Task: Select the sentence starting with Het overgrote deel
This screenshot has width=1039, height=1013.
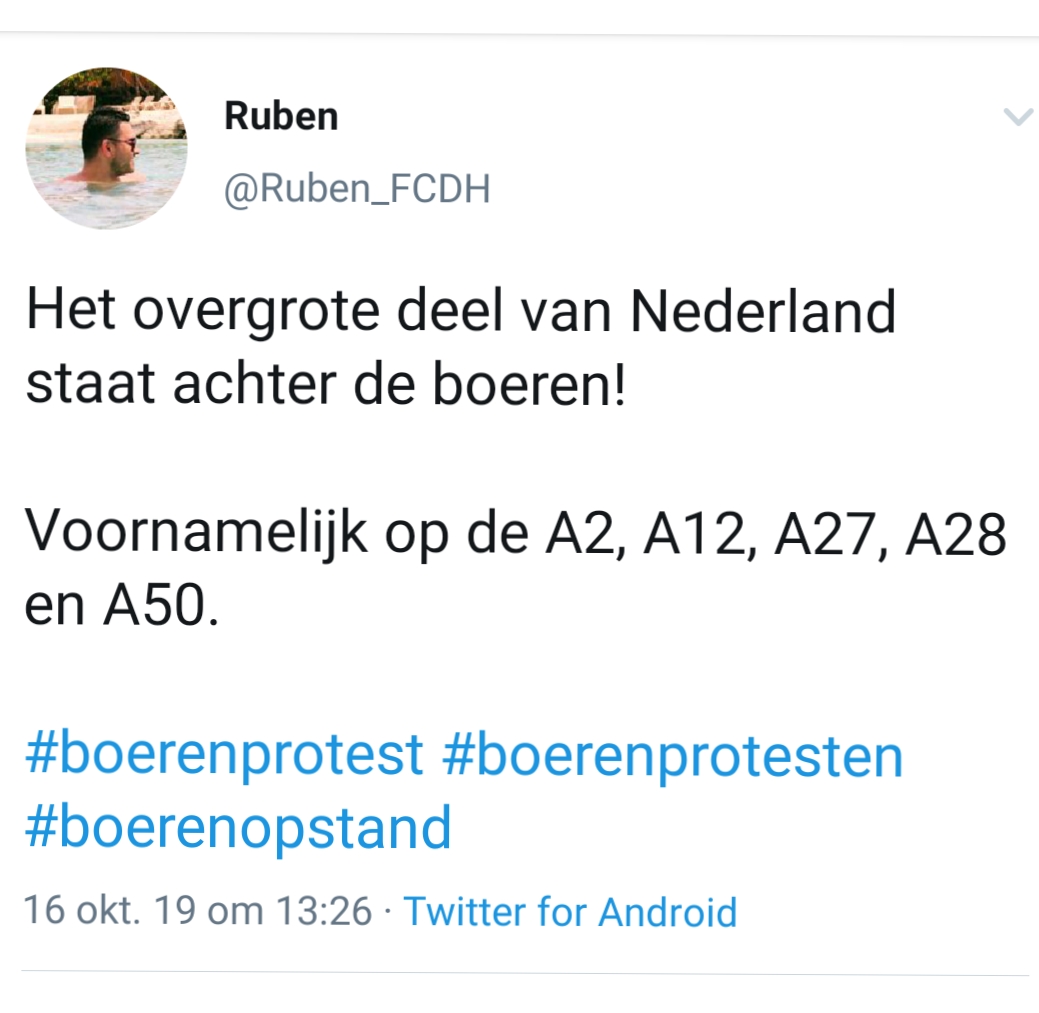Action: 461,347
